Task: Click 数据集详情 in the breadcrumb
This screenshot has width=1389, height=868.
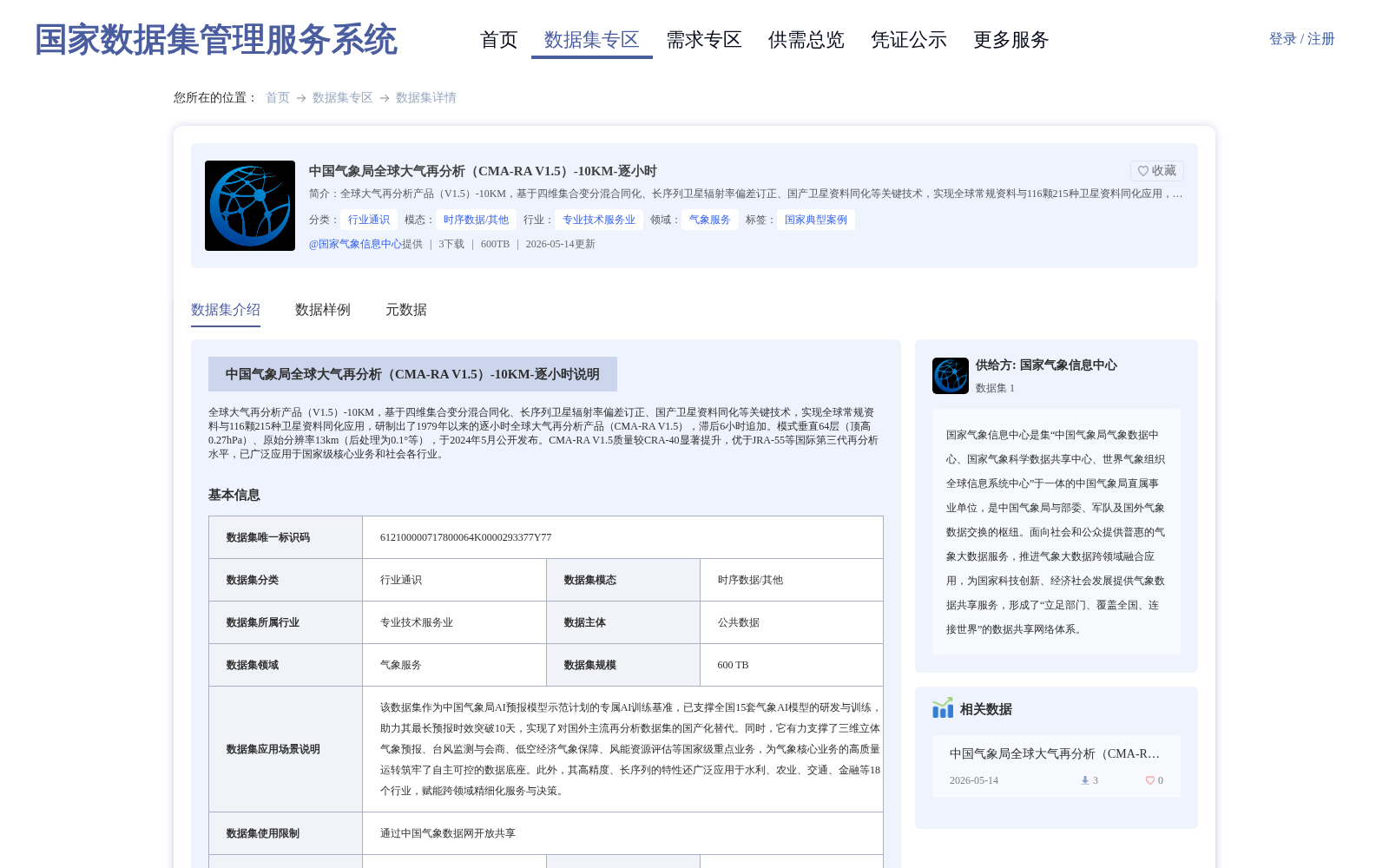Action: pos(426,98)
